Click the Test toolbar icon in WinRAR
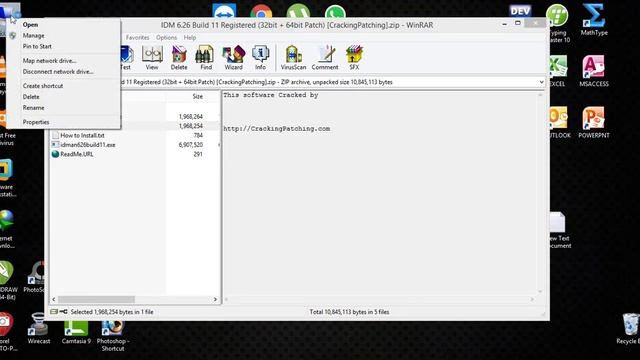640x360 pixels. [x=126, y=58]
